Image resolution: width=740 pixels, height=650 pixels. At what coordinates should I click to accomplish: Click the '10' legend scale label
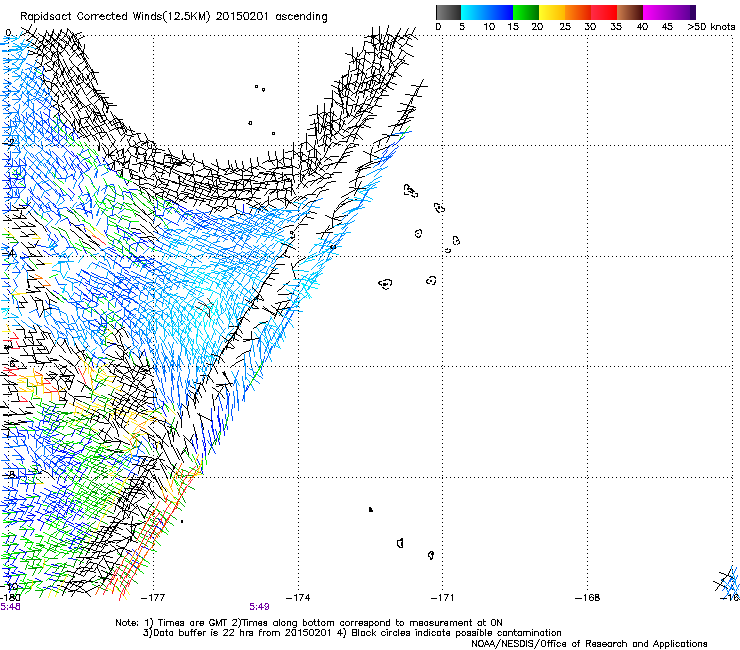click(489, 27)
